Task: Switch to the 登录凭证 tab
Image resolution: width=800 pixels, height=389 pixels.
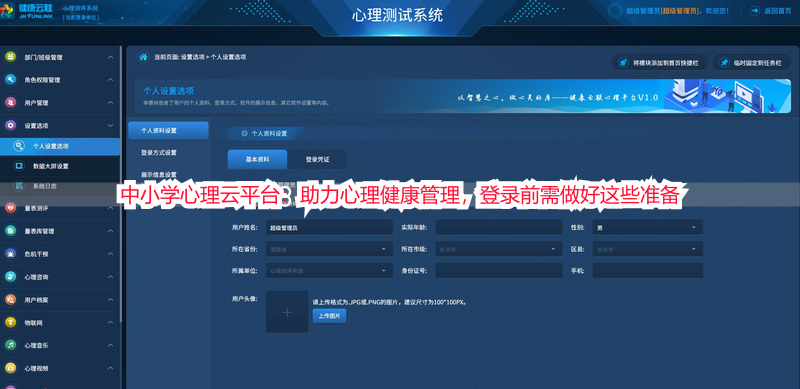Action: click(x=317, y=159)
